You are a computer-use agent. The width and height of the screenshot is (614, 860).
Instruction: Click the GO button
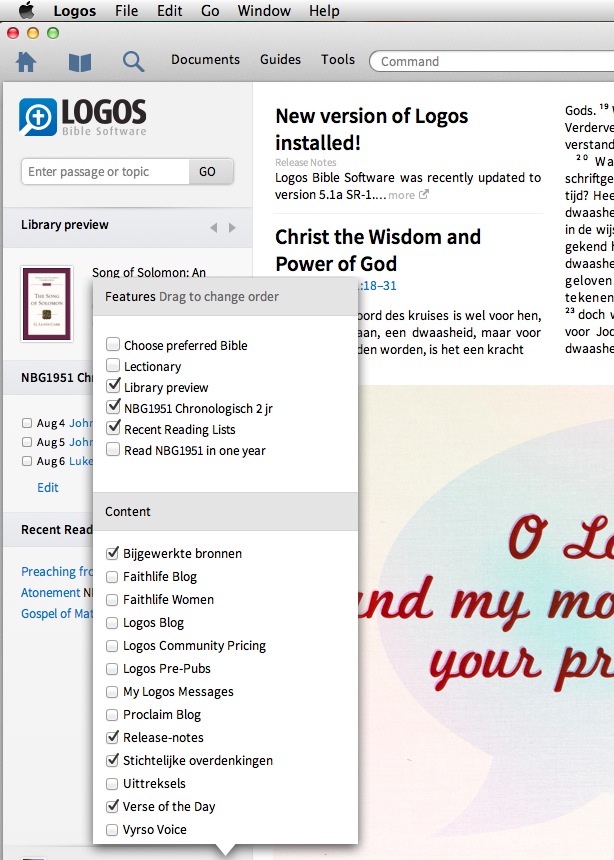(211, 172)
